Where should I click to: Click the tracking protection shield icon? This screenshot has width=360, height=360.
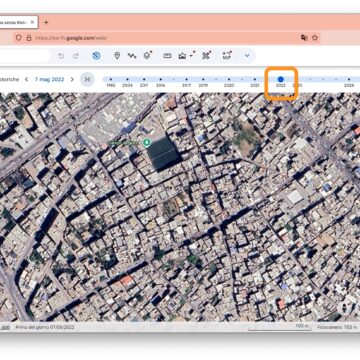coord(19,38)
